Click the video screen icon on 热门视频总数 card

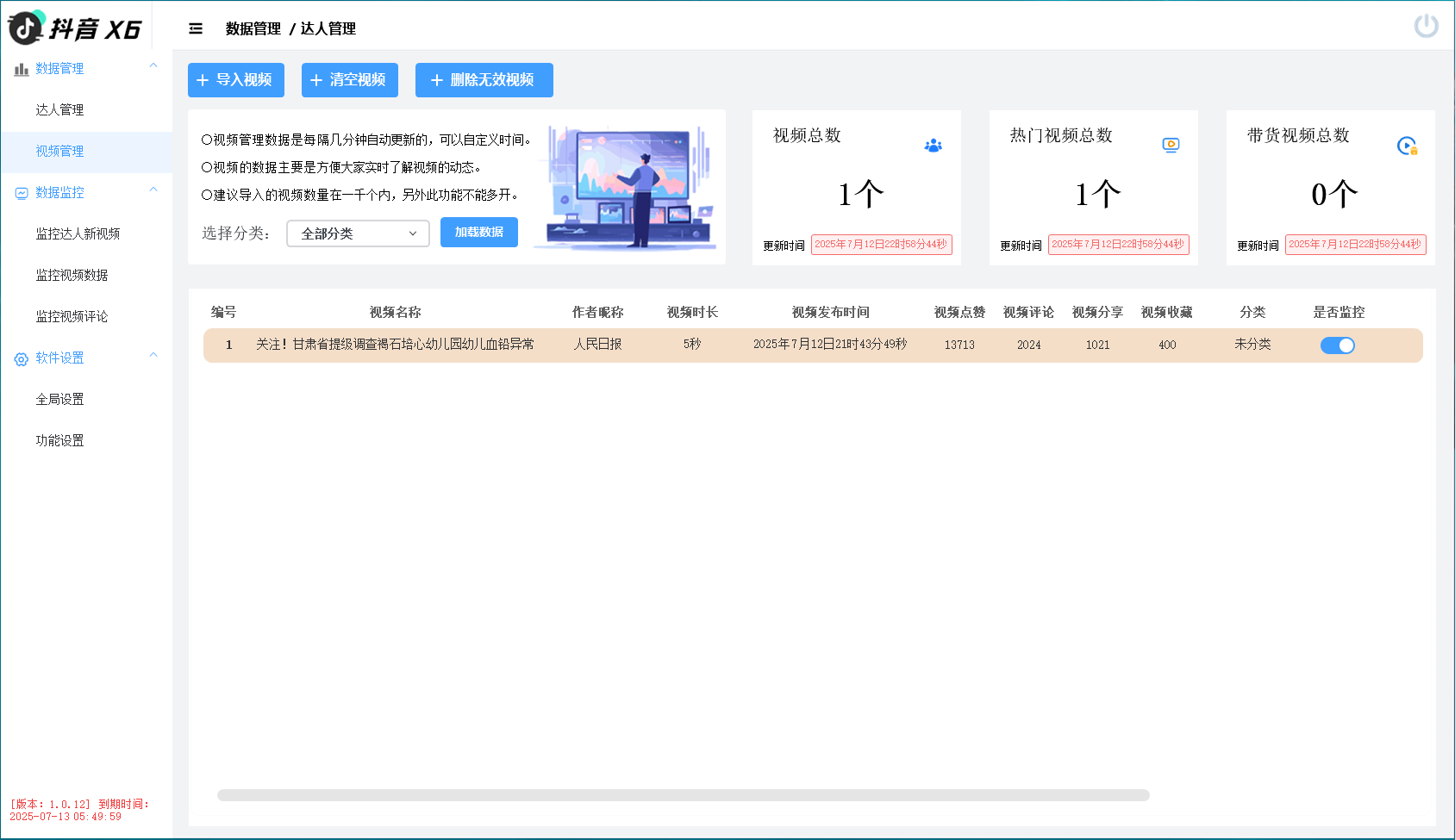point(1171,146)
